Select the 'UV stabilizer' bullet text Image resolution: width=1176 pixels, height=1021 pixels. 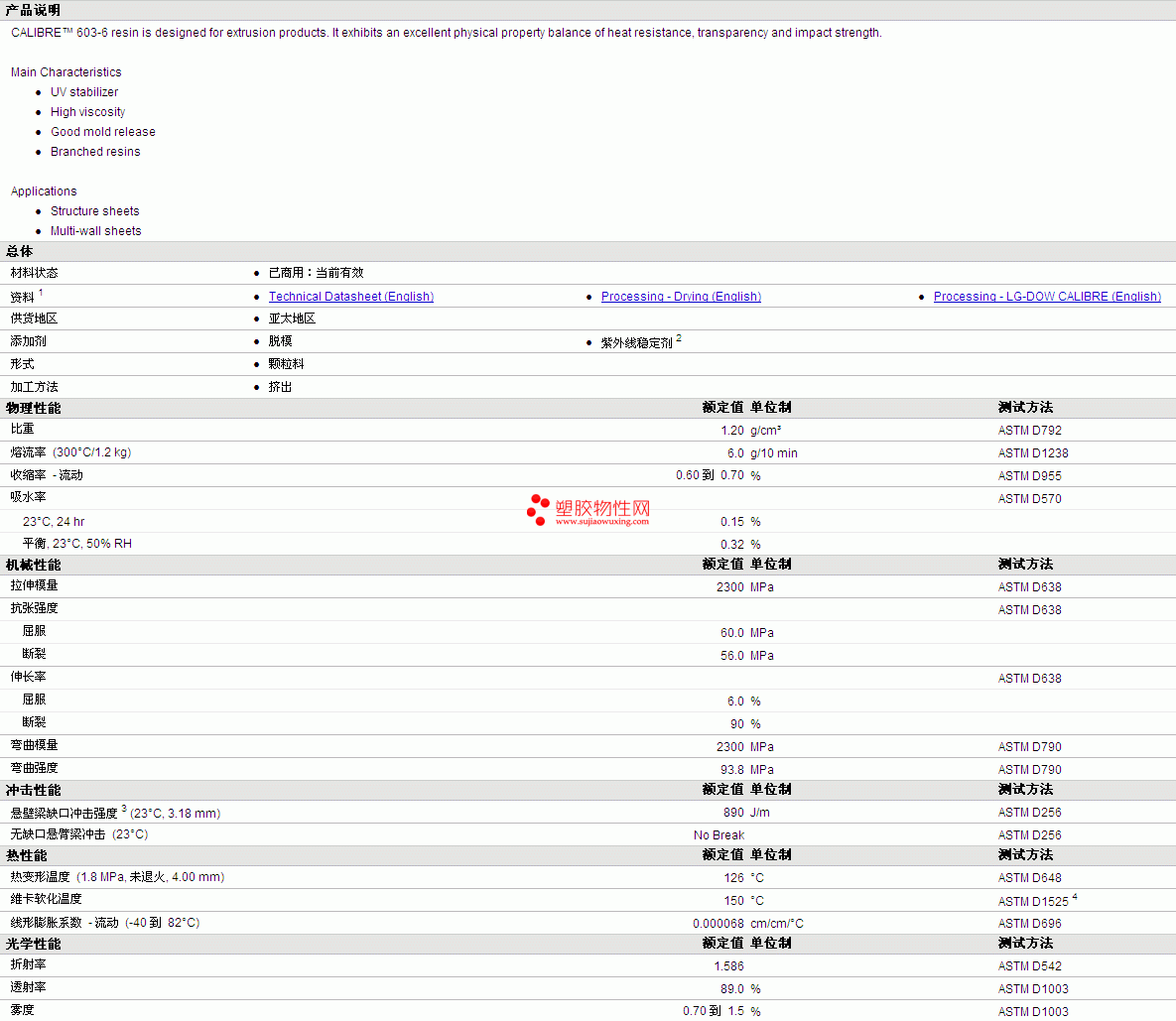point(84,92)
